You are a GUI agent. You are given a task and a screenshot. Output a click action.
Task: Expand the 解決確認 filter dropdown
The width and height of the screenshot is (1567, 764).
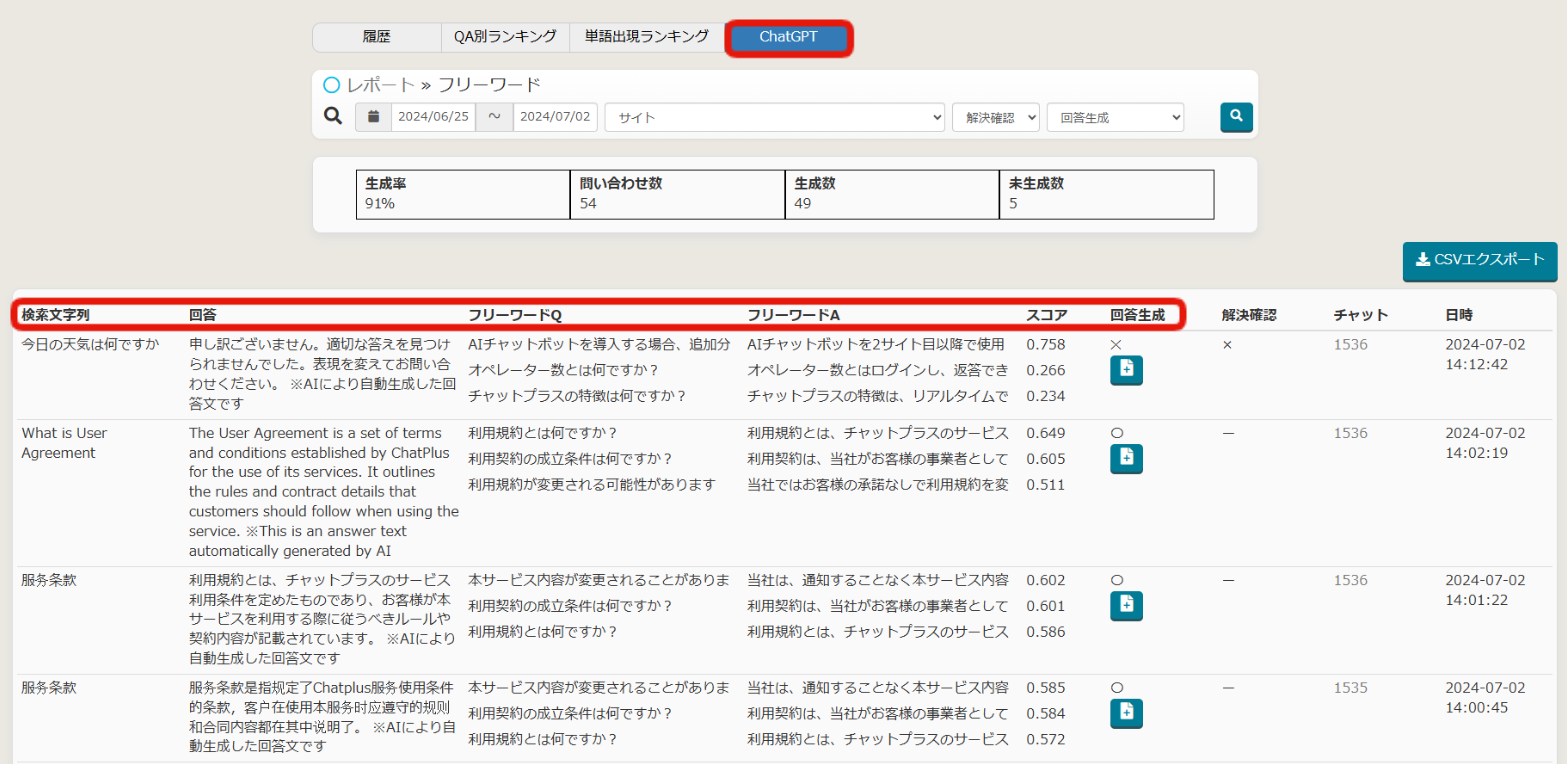point(995,117)
